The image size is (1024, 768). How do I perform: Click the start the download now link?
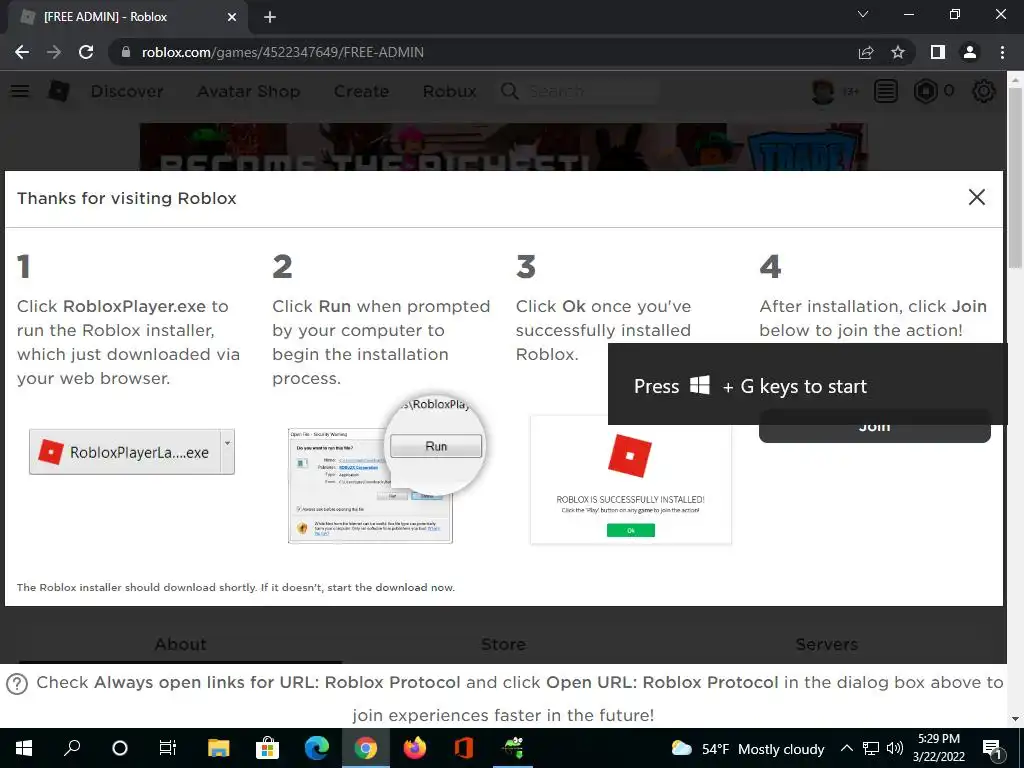tap(390, 587)
